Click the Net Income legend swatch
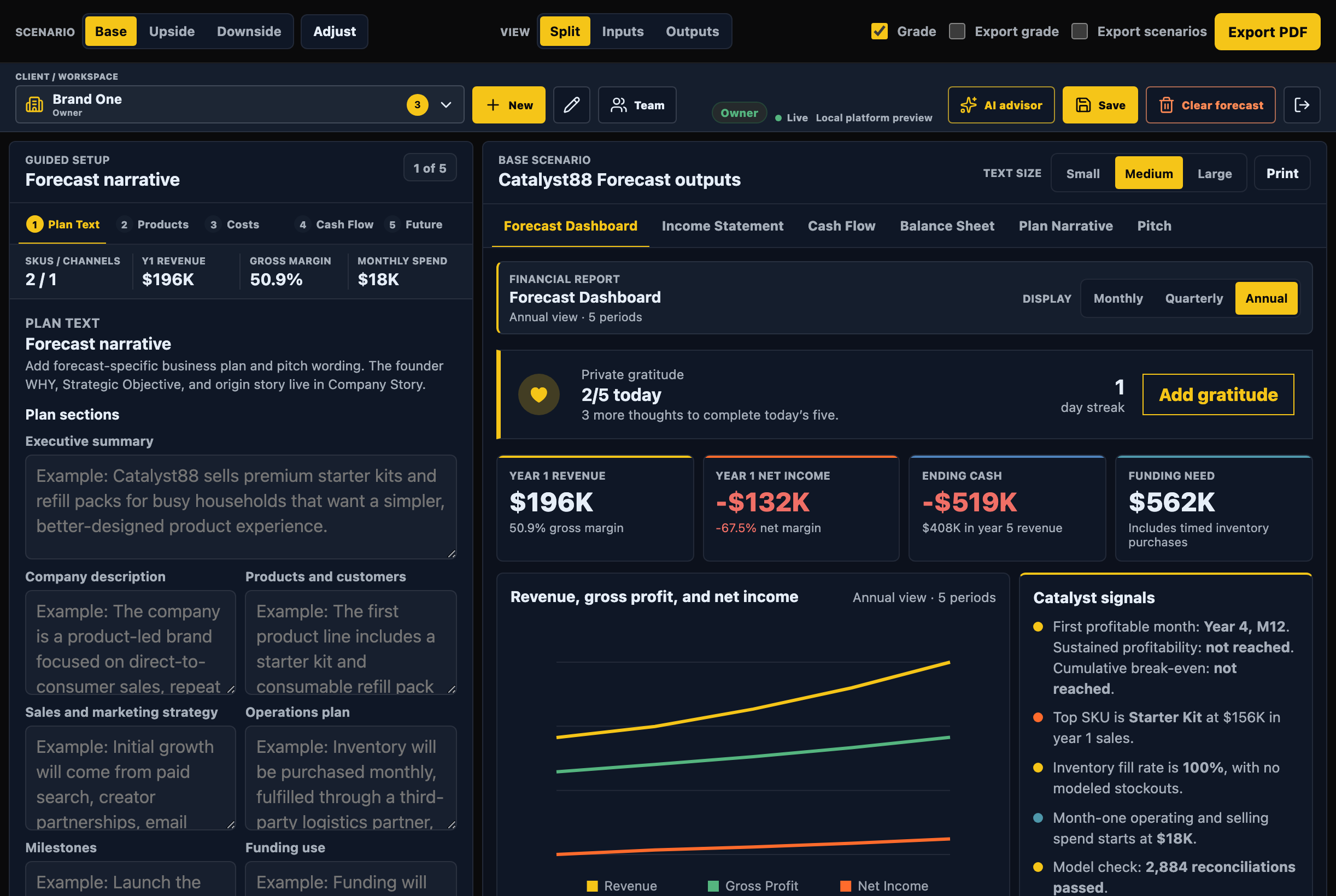Viewport: 1336px width, 896px height. (845, 886)
